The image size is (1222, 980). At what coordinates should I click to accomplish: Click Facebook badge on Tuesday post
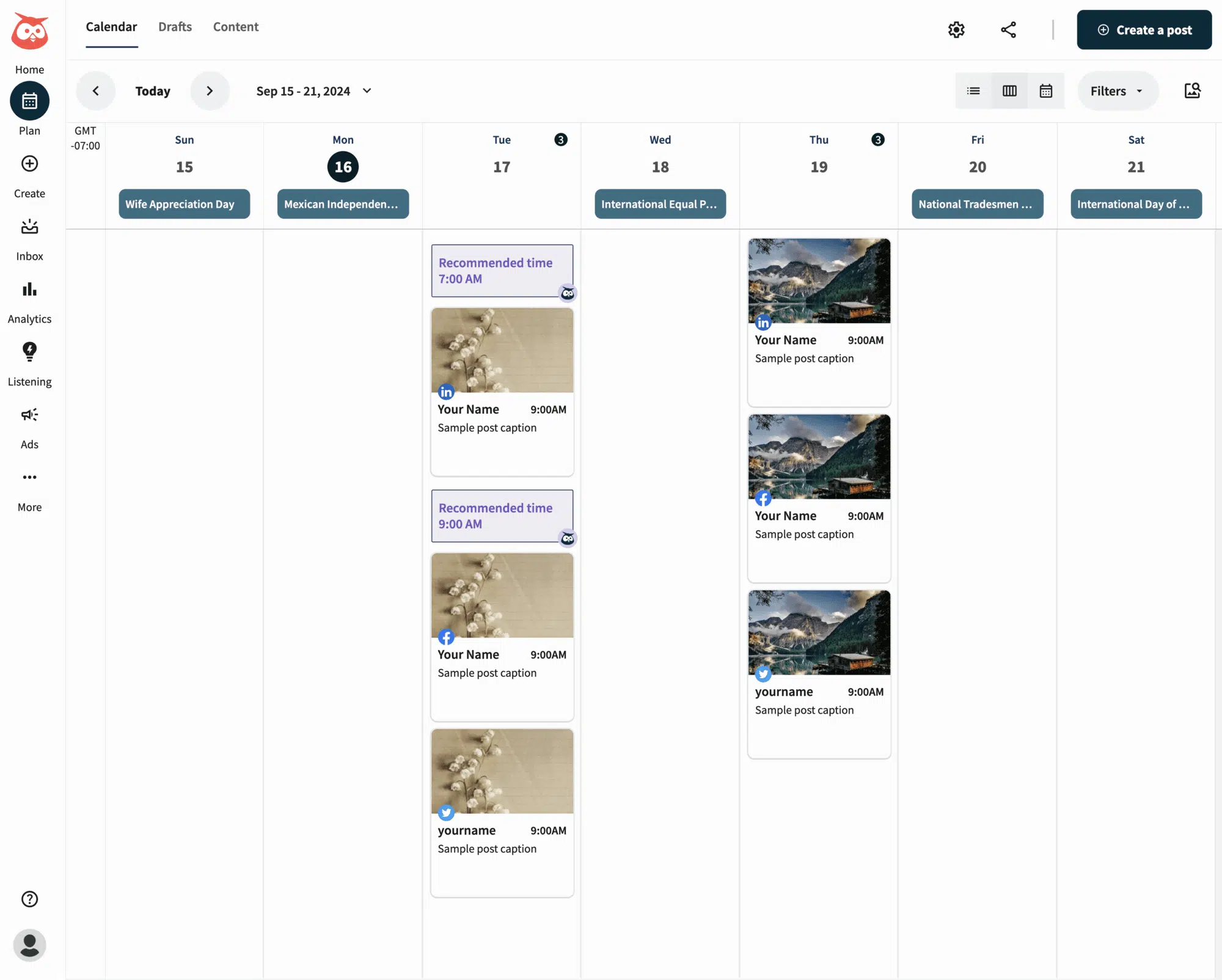click(x=447, y=637)
